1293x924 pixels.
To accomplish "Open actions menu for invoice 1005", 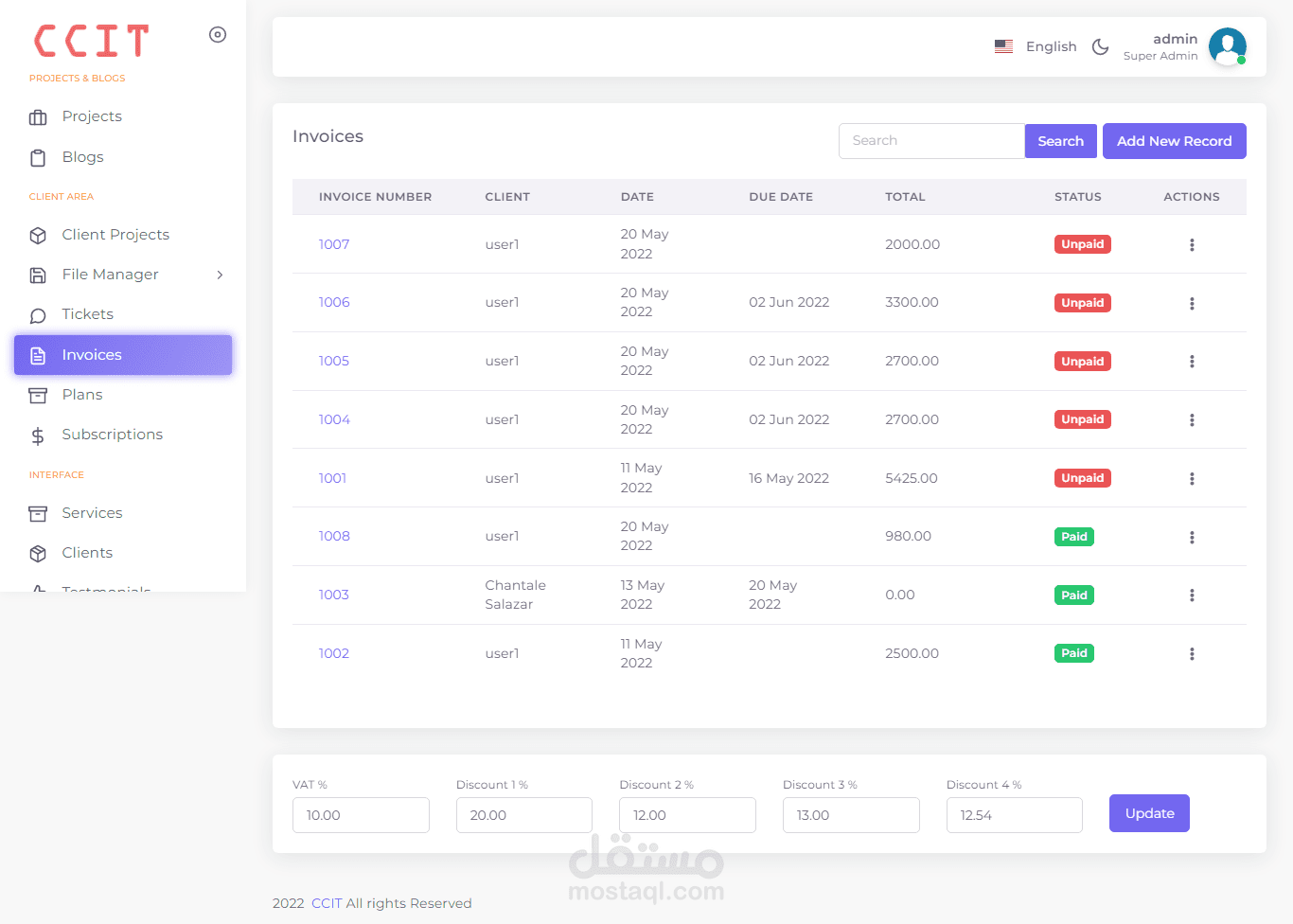I will point(1192,362).
